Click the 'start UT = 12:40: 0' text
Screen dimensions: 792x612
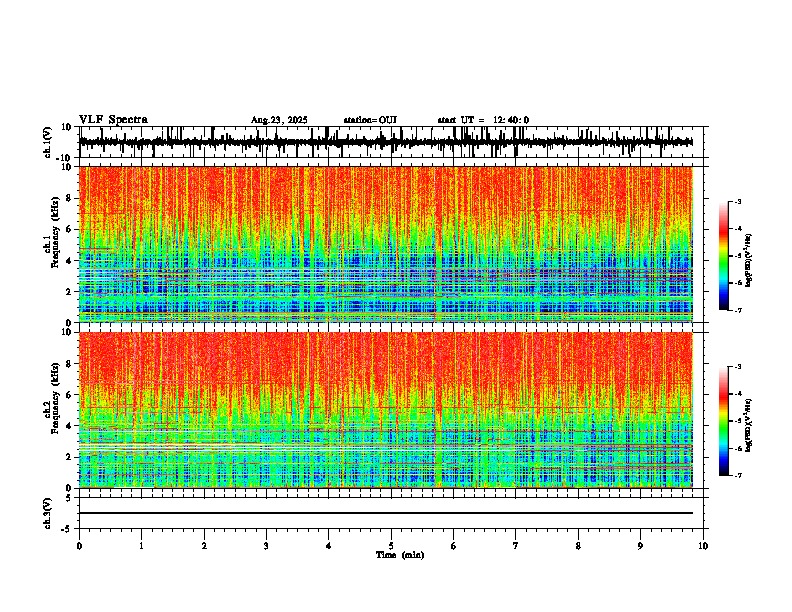coord(483,120)
